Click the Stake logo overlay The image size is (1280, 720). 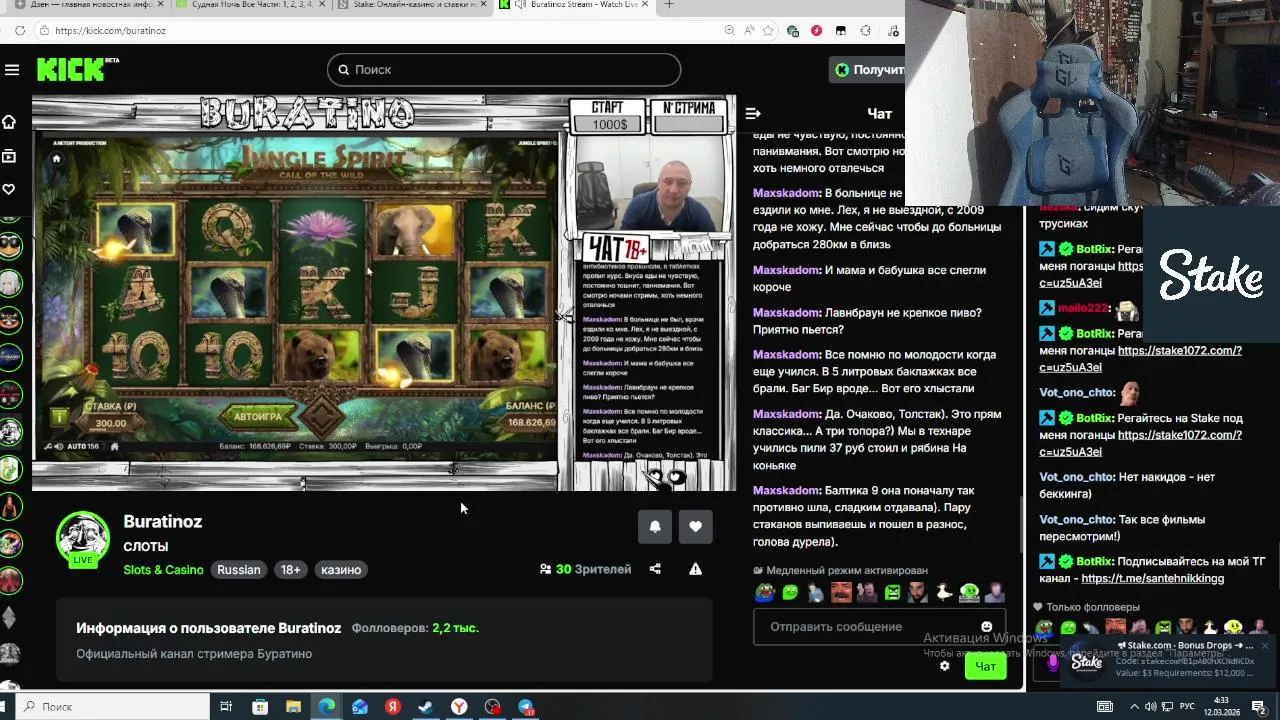(1211, 275)
